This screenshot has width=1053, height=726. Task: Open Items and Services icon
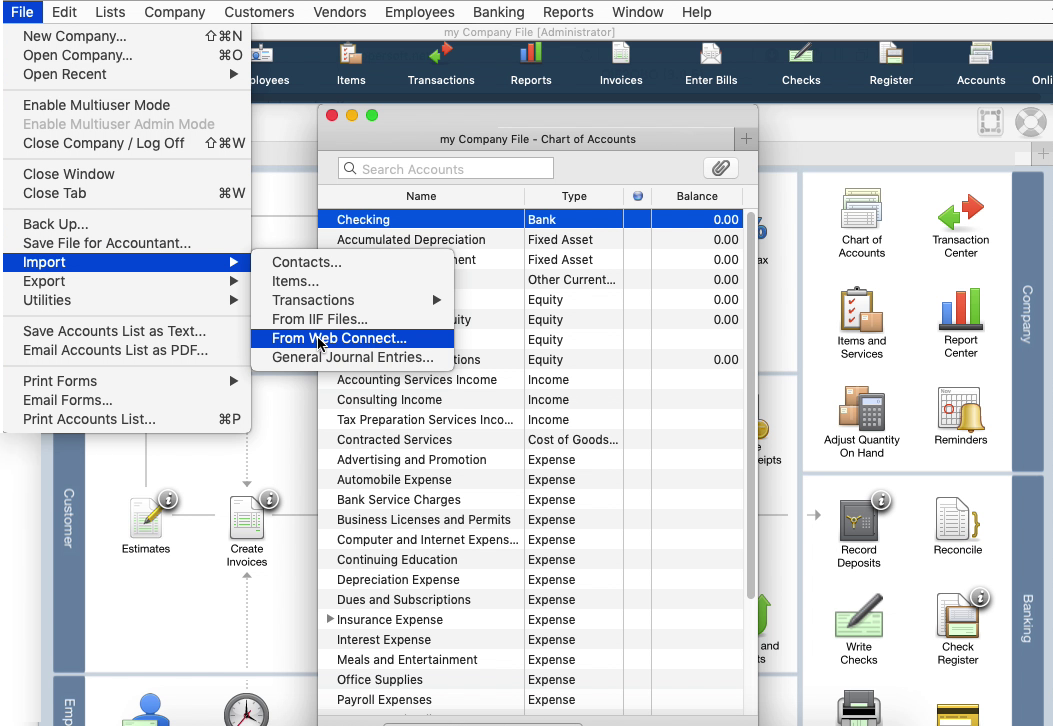pos(862,324)
